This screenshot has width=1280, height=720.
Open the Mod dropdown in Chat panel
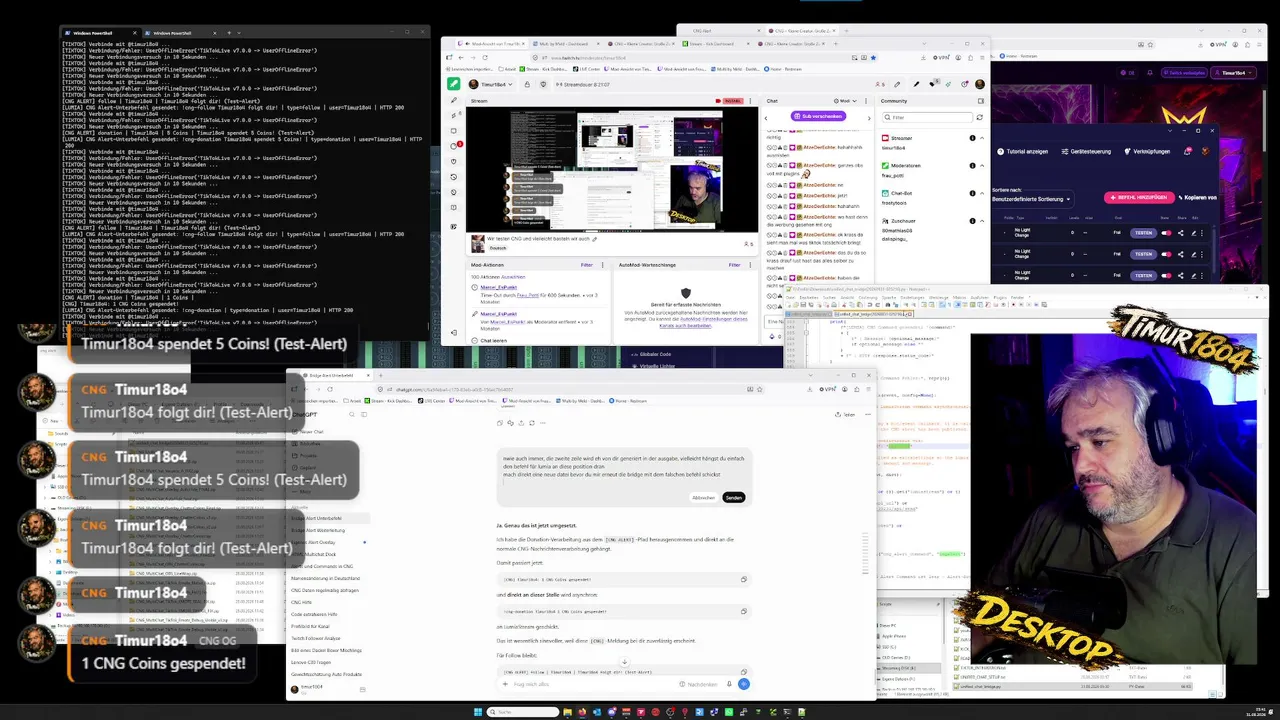click(x=845, y=101)
